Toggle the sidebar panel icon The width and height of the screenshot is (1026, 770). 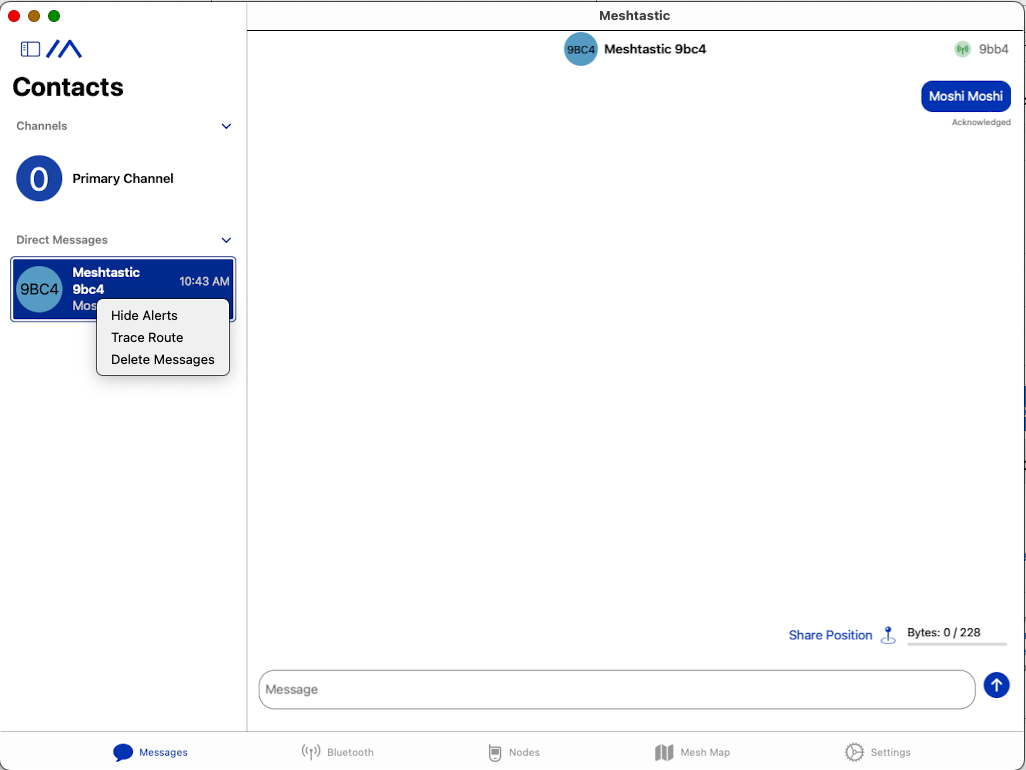tap(30, 49)
